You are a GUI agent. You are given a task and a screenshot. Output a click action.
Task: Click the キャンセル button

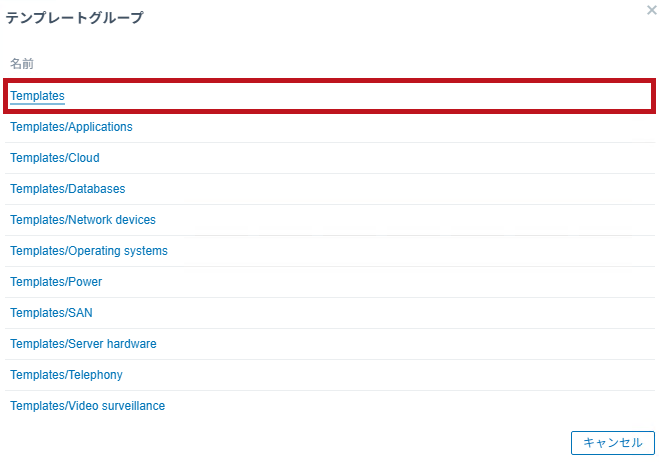[x=613, y=443]
